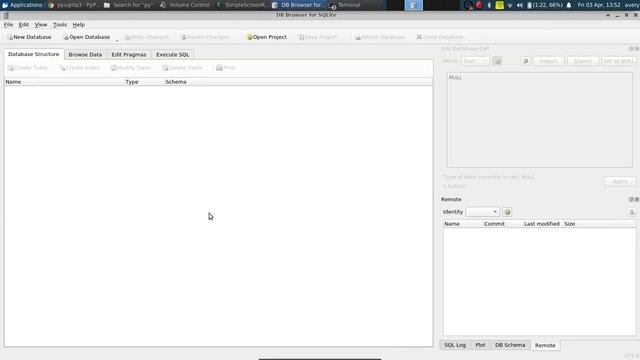Click the notification bell tray icon

click(x=569, y=5)
